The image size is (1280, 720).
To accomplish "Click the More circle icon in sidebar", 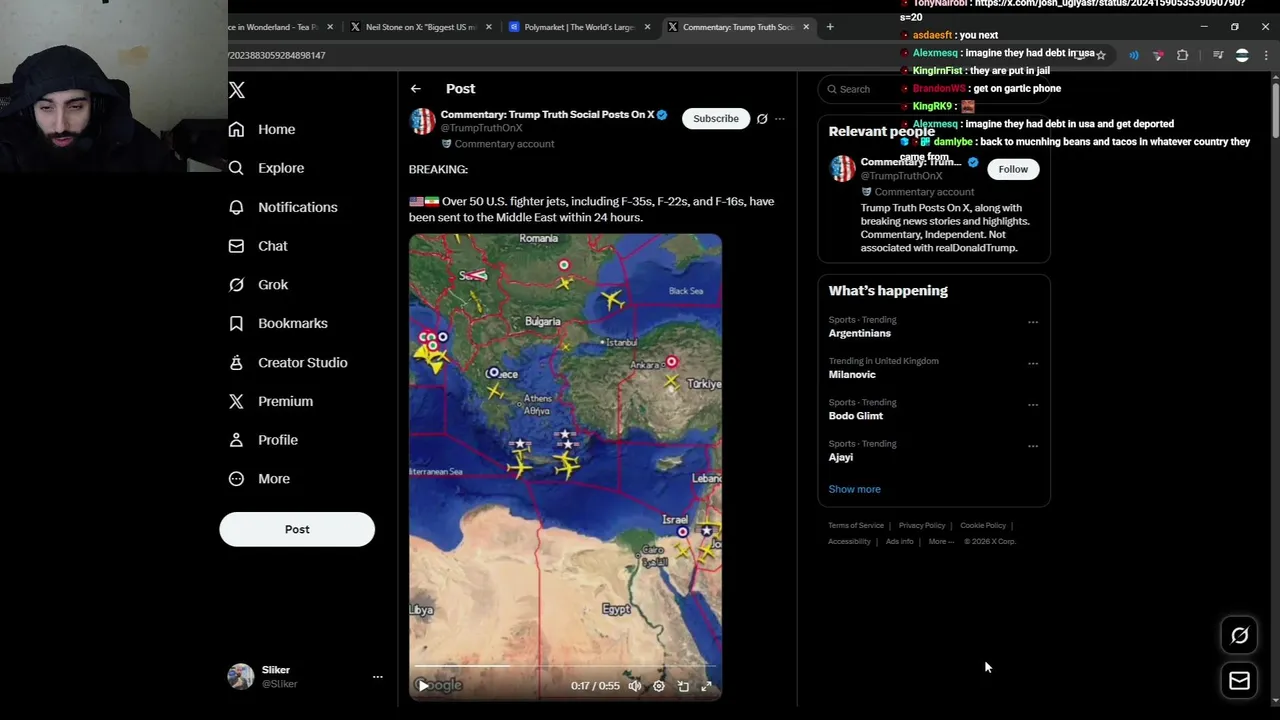I will click(236, 479).
